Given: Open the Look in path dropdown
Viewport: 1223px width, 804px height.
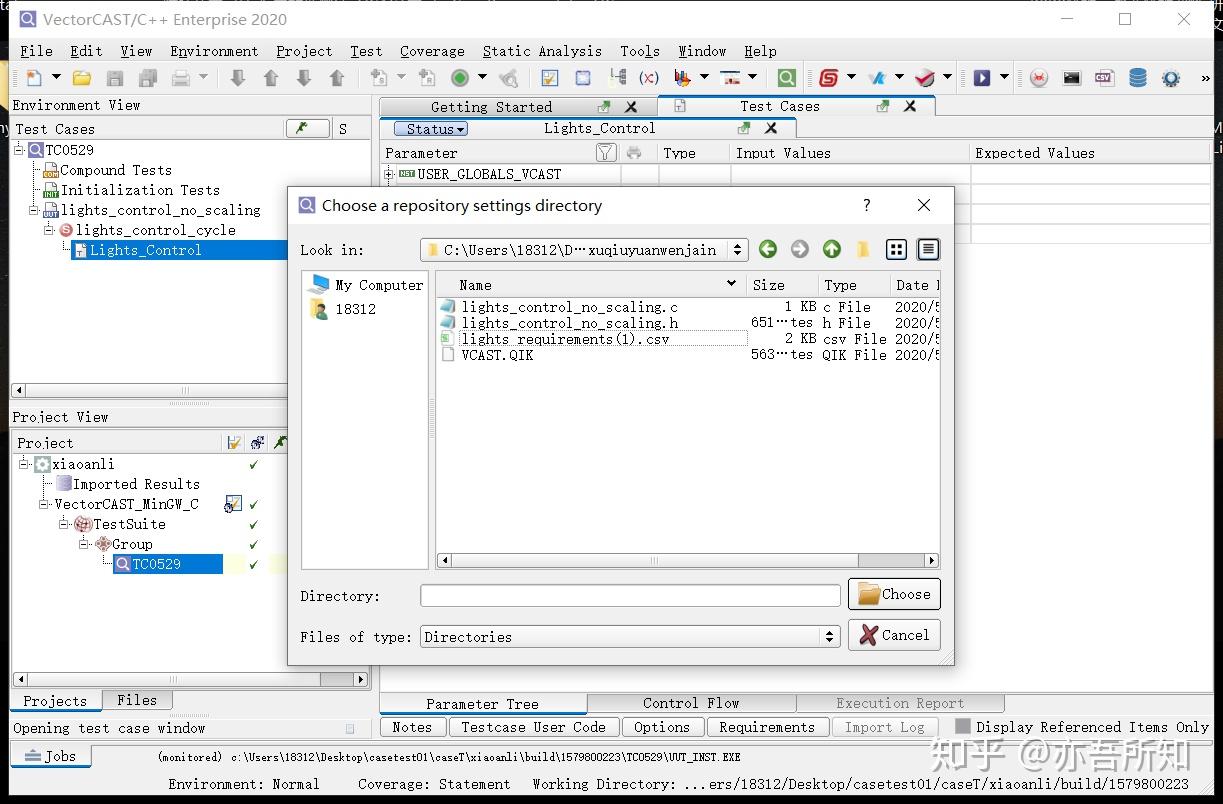Looking at the screenshot, I should 738,250.
